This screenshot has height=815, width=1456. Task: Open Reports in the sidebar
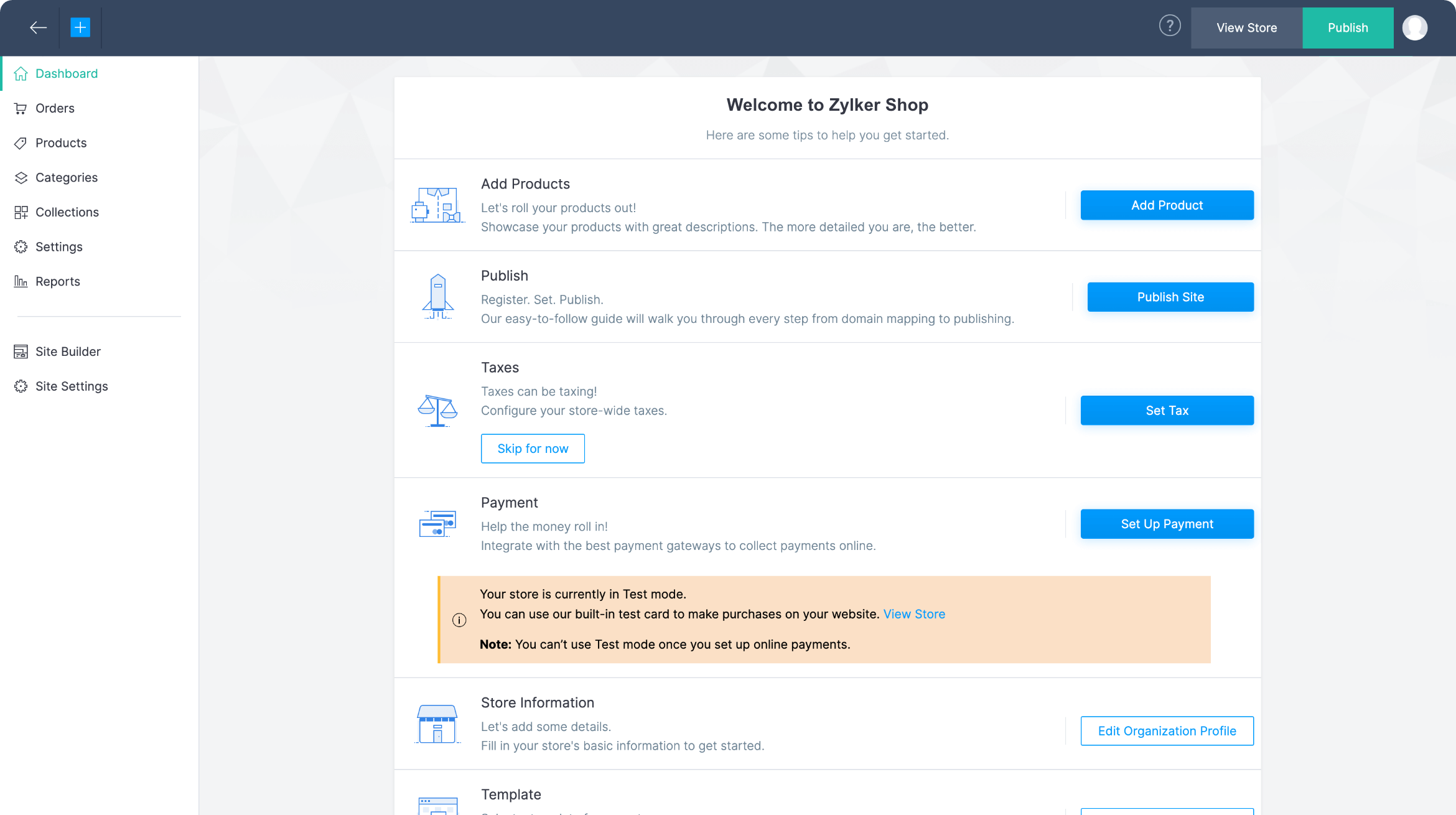(x=58, y=281)
